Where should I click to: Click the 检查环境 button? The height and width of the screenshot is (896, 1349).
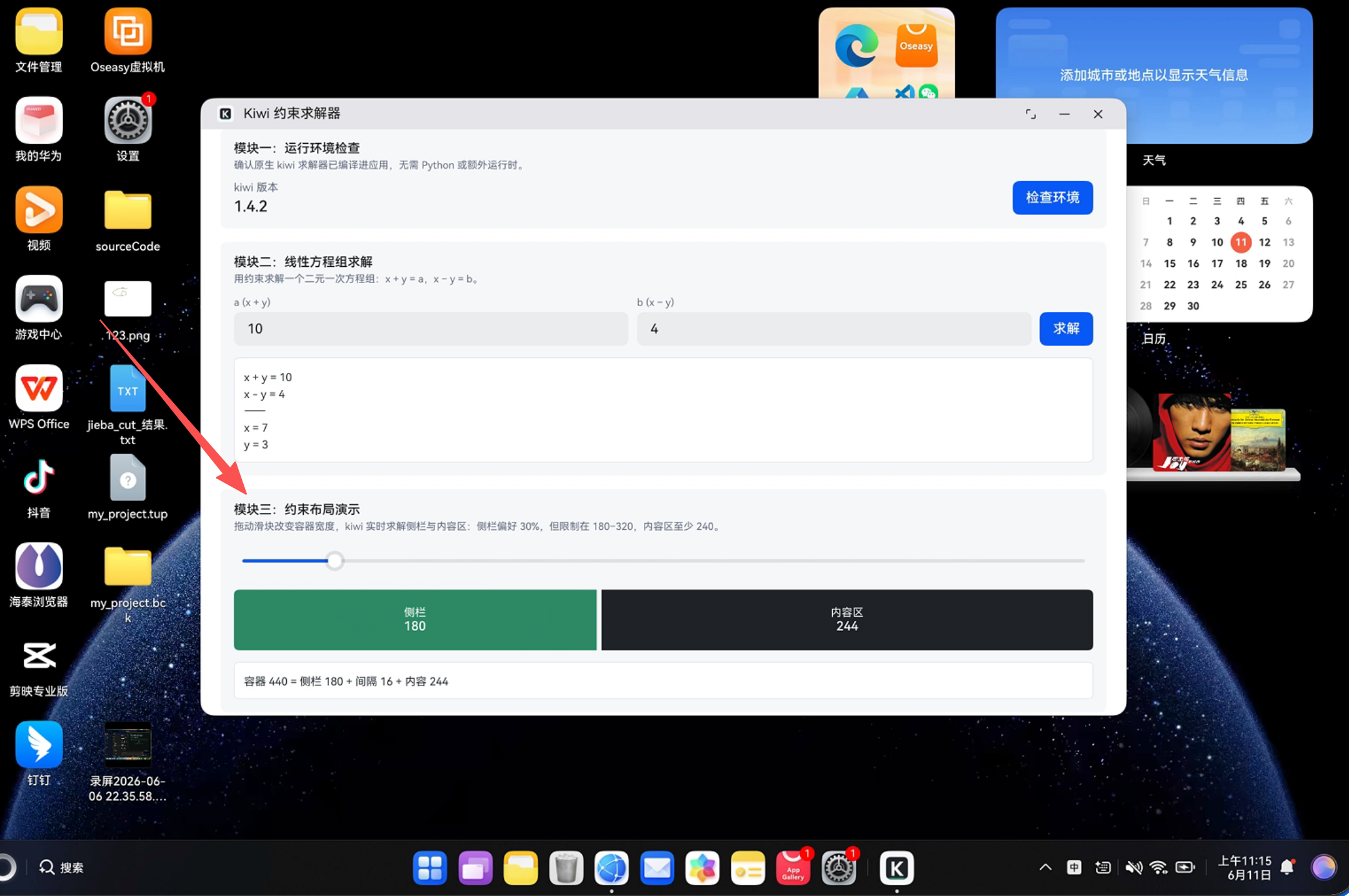(x=1053, y=197)
